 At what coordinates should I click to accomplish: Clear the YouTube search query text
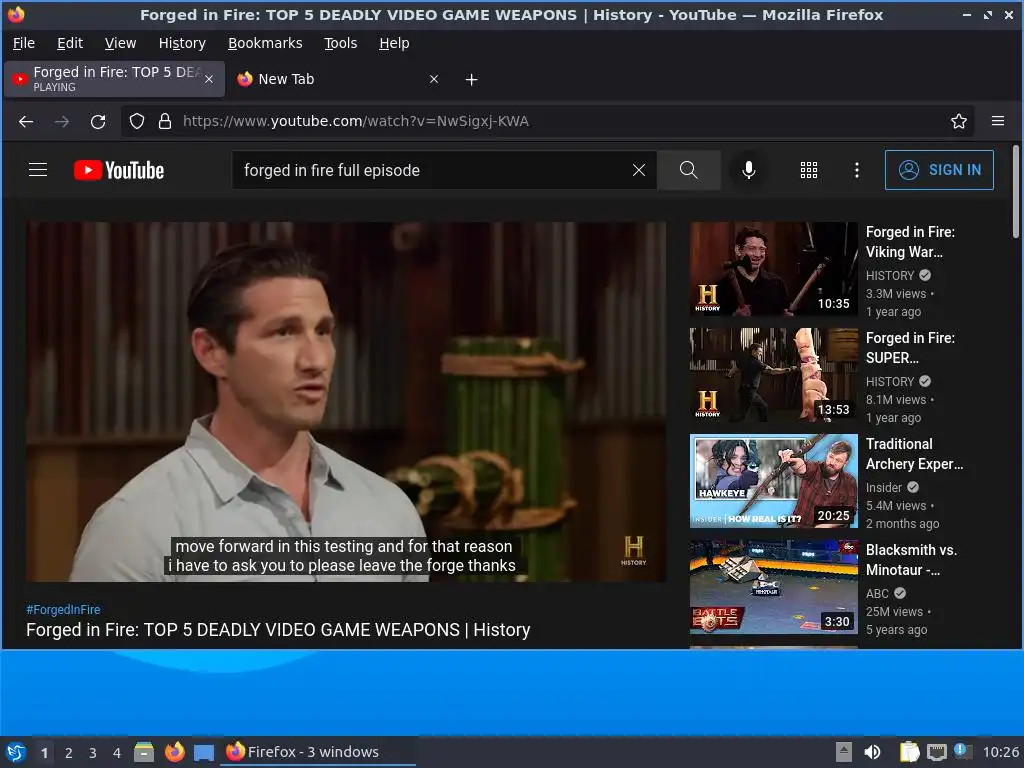(x=639, y=170)
